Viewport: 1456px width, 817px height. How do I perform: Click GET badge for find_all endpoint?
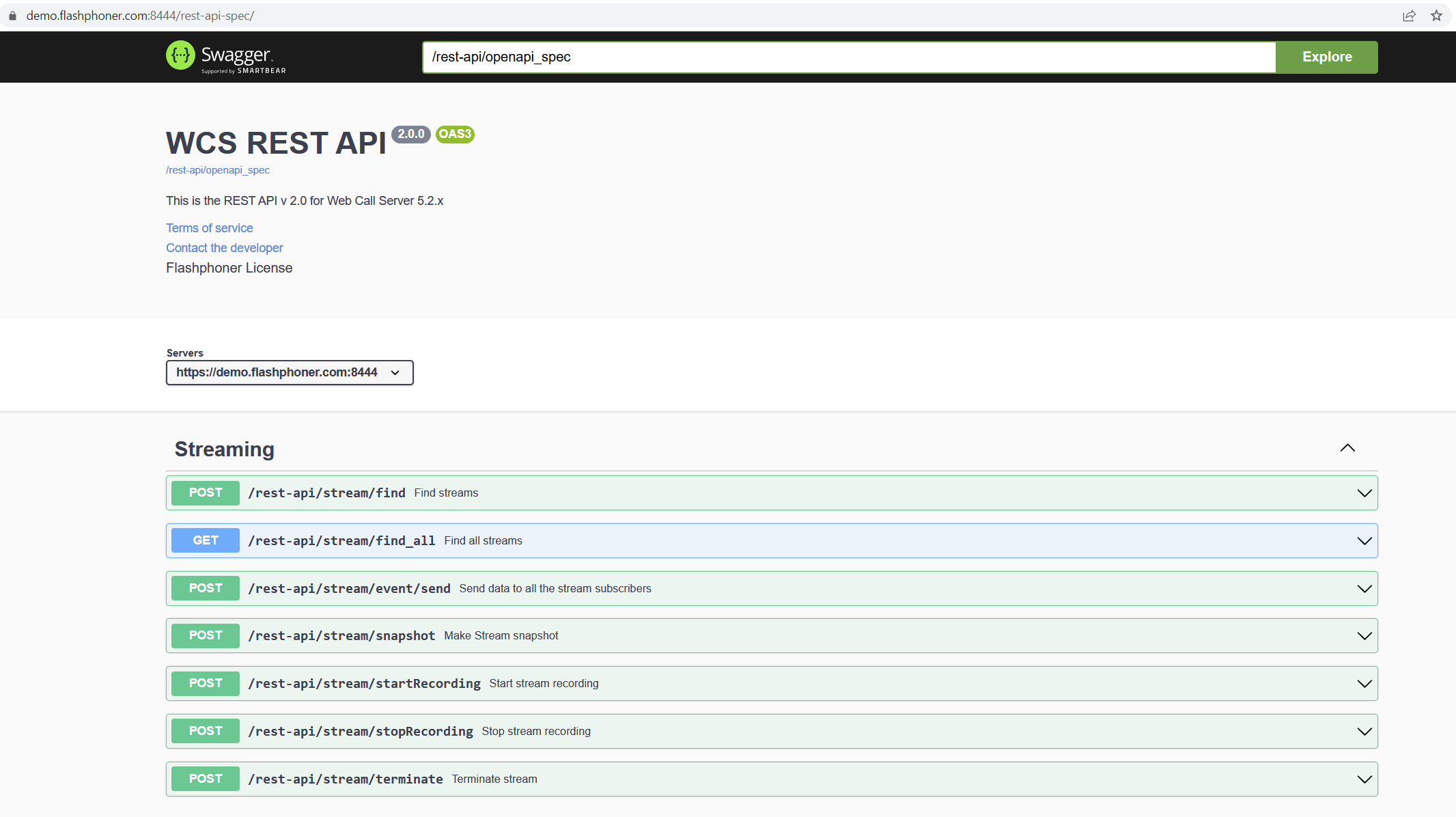click(206, 540)
